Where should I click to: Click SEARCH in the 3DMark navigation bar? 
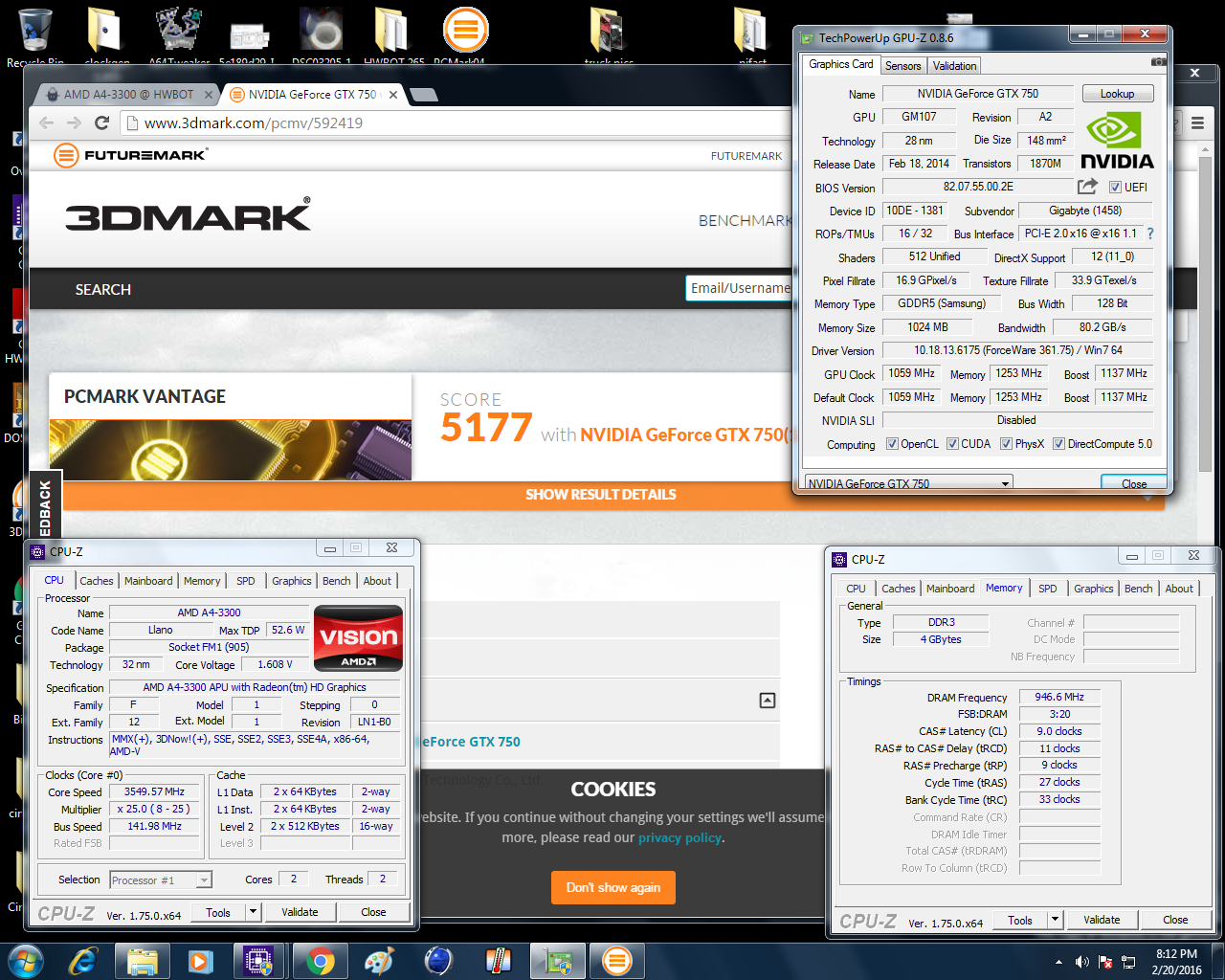[103, 289]
